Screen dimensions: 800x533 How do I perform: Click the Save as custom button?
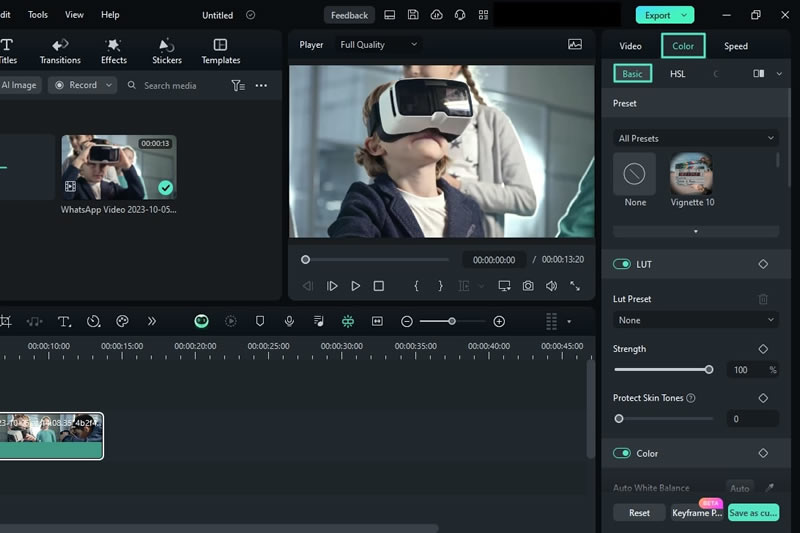point(753,513)
